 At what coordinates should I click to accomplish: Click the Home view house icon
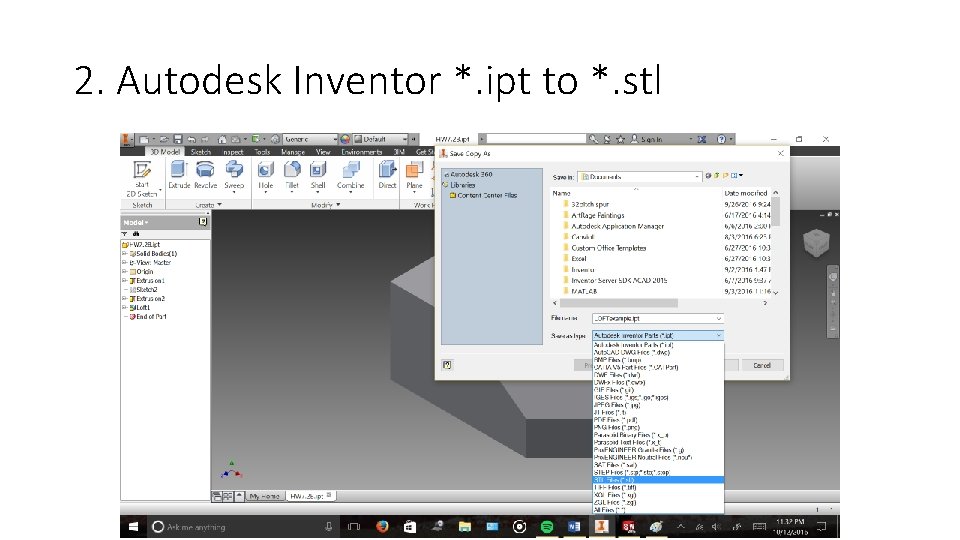pyautogui.click(x=222, y=140)
